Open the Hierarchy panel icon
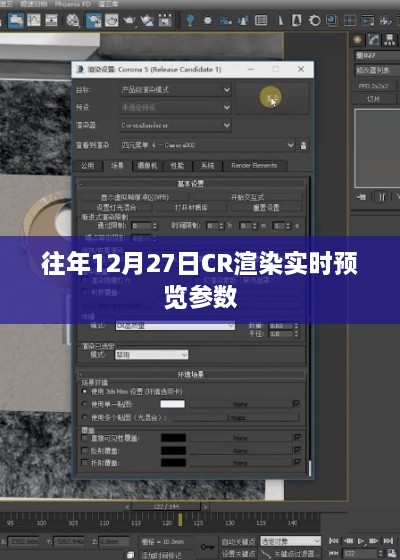The height and width of the screenshot is (560, 400). click(389, 40)
